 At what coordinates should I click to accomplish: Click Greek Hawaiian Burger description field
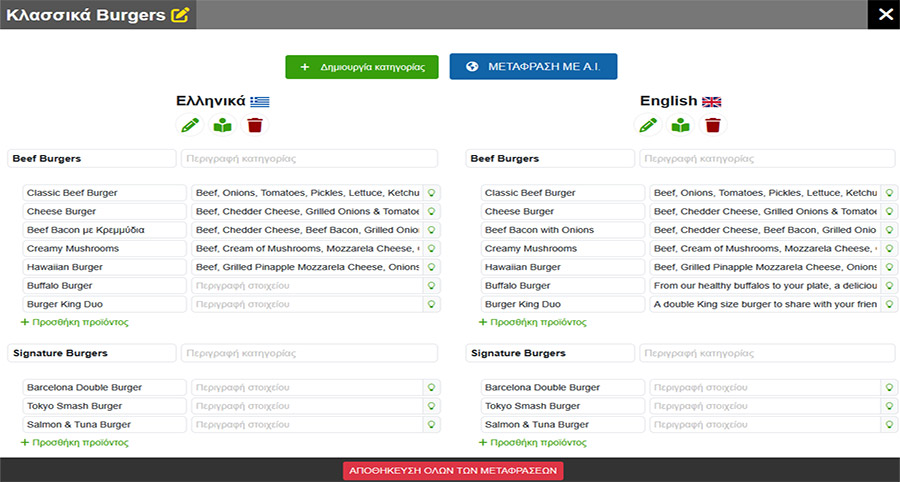[x=307, y=267]
